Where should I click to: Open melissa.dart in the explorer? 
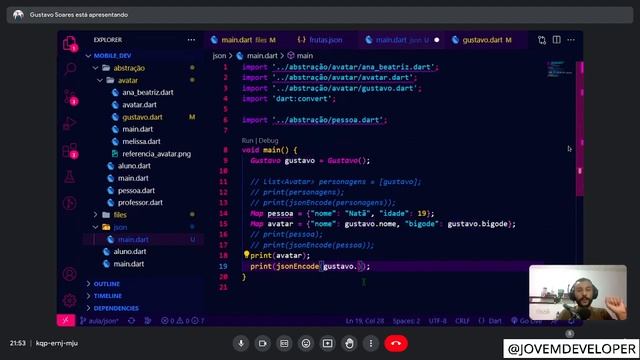[141, 141]
